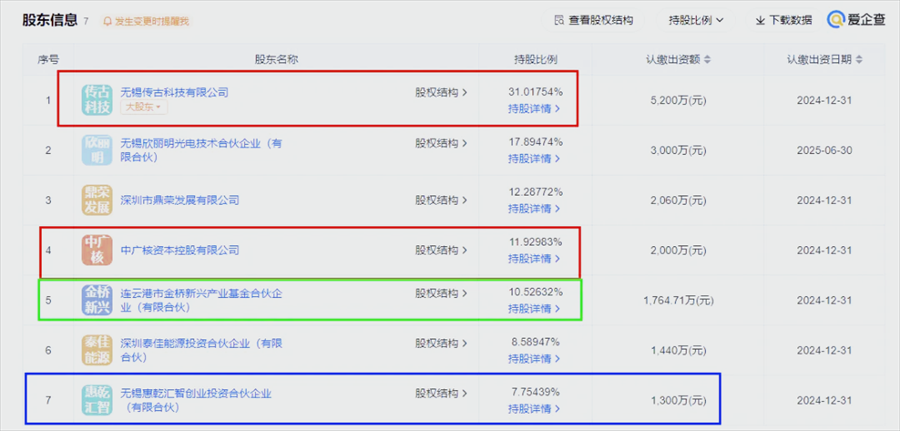900x431 pixels.
Task: Open 股权结构 for 深圳市鼎荣发展
Action: click(x=441, y=200)
